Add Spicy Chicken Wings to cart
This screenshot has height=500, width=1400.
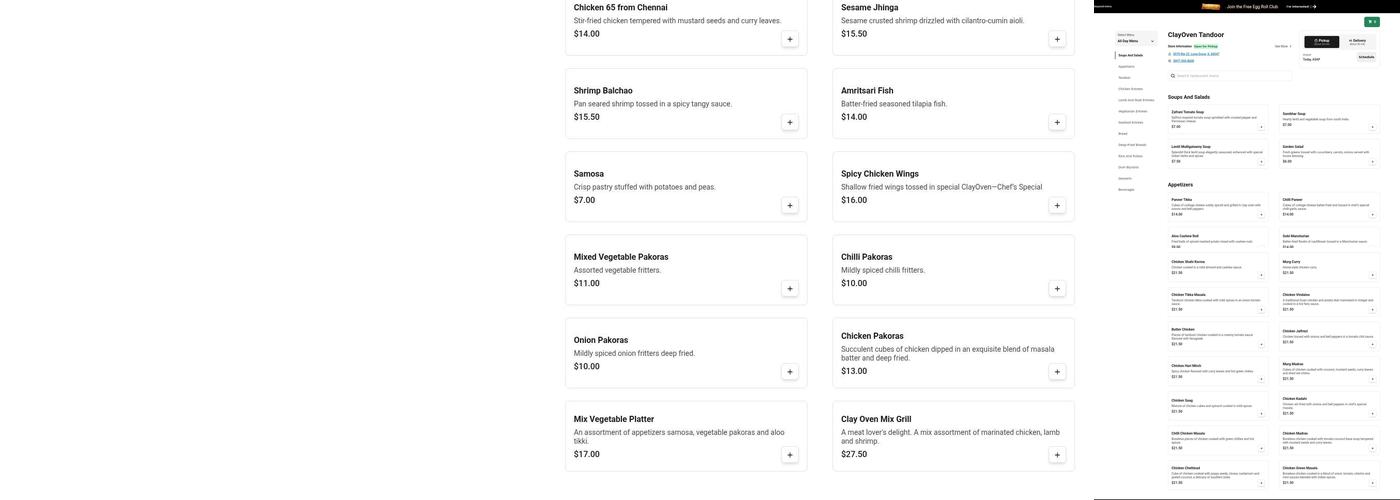[x=1057, y=205]
